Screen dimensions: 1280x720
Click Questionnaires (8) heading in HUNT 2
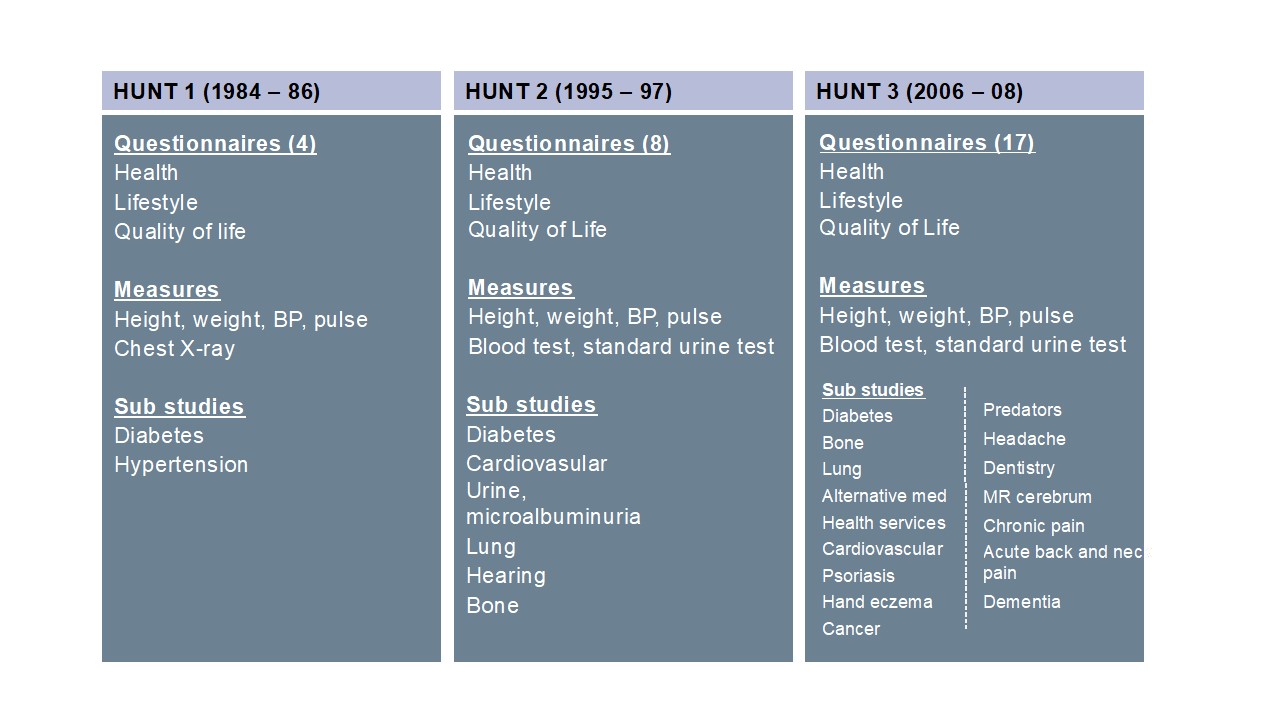[x=569, y=144]
